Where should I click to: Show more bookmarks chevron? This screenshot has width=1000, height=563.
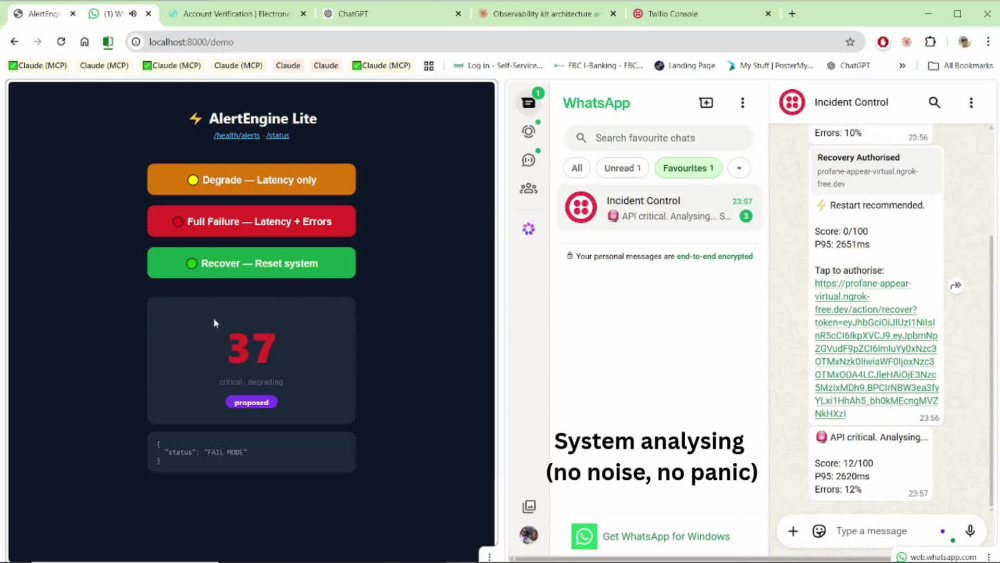(902, 66)
